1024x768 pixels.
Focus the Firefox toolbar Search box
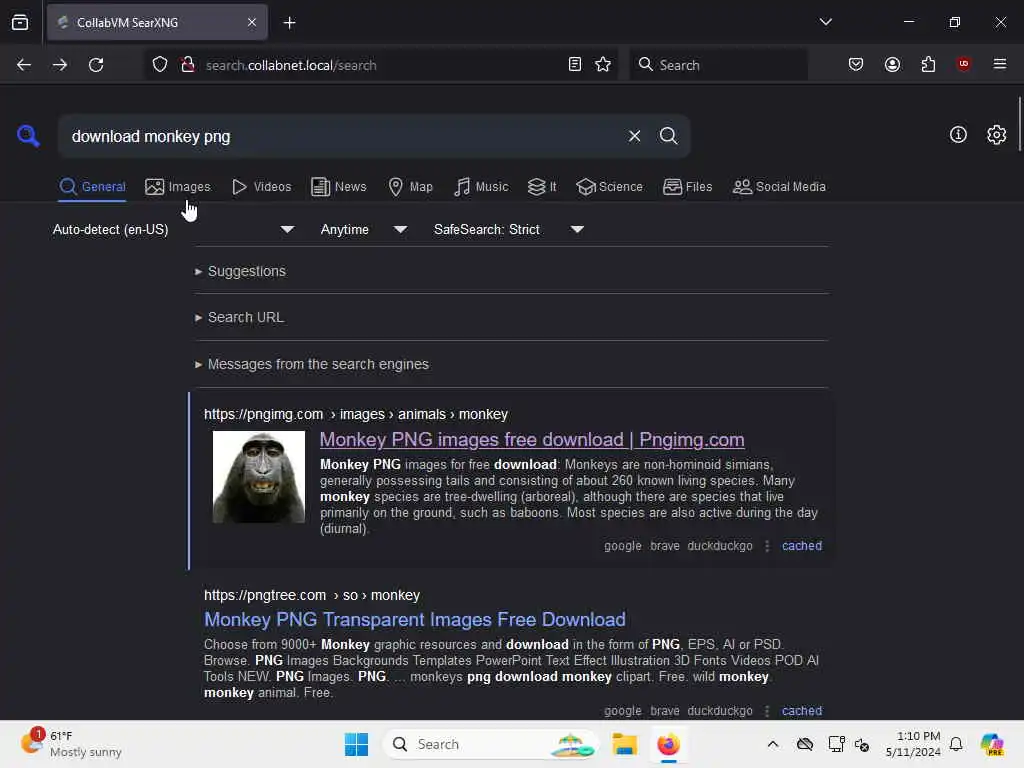pyautogui.click(x=718, y=65)
